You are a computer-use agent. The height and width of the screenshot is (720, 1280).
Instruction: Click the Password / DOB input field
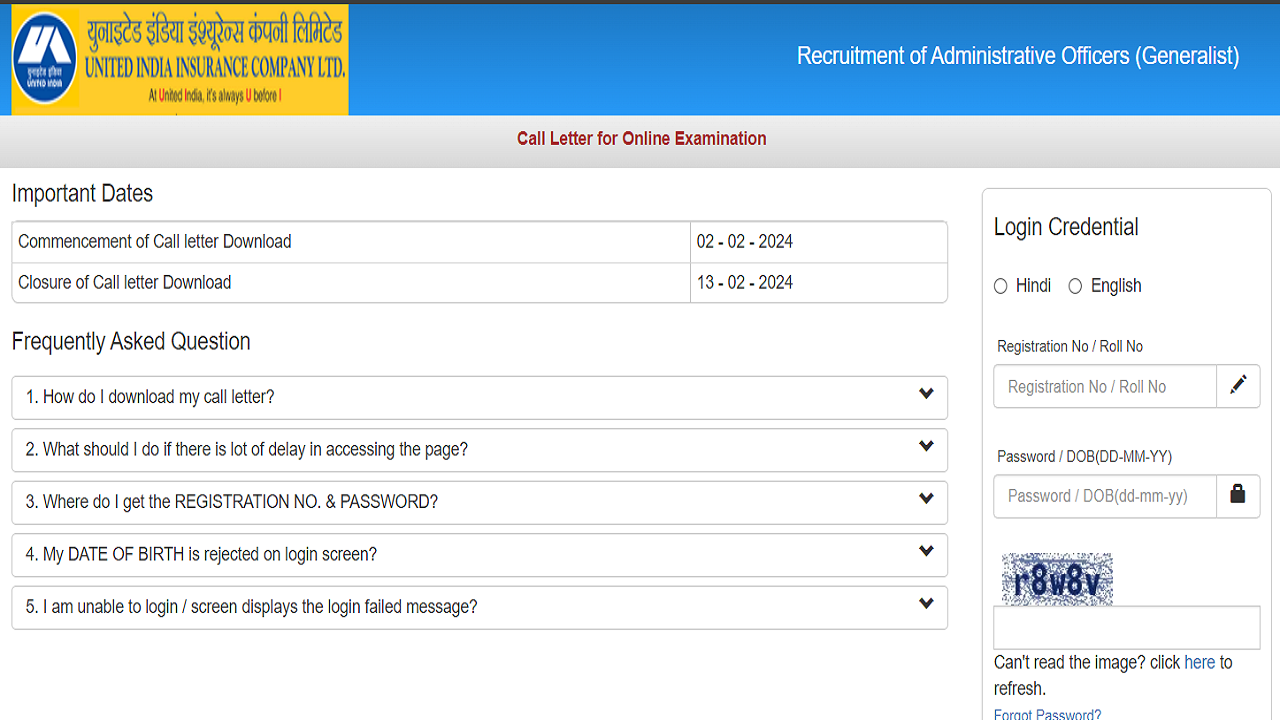[x=1105, y=496]
